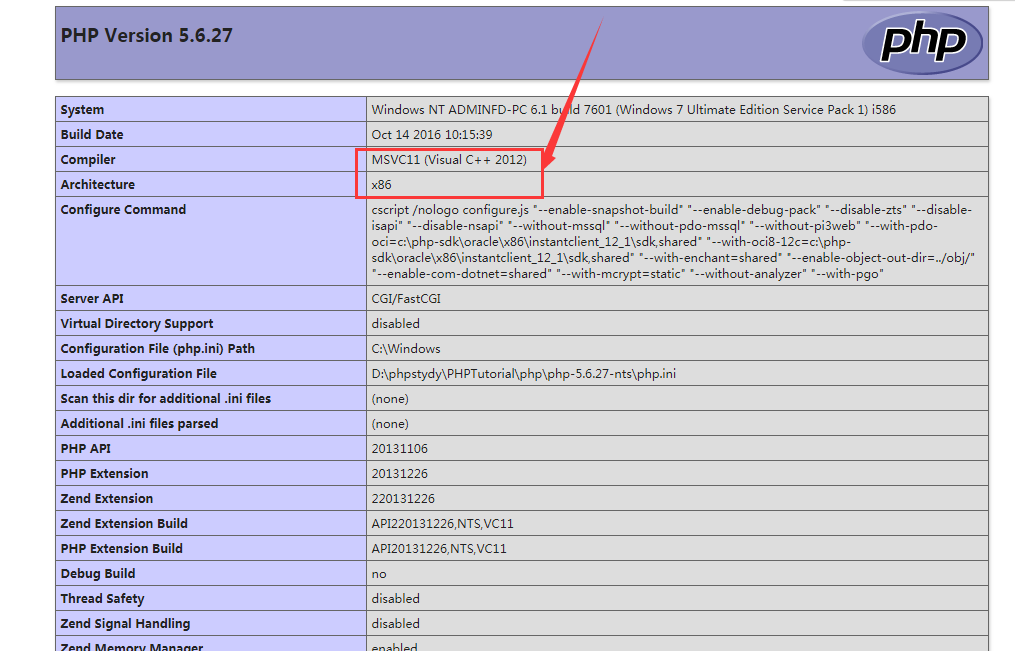Click the PHP Extension 20131226 value
This screenshot has width=1015, height=651.
point(394,473)
